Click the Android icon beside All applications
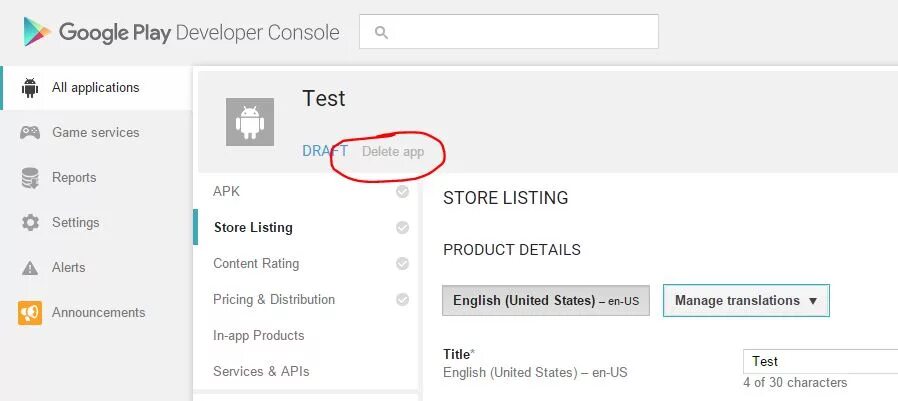The image size is (898, 401). pos(30,88)
